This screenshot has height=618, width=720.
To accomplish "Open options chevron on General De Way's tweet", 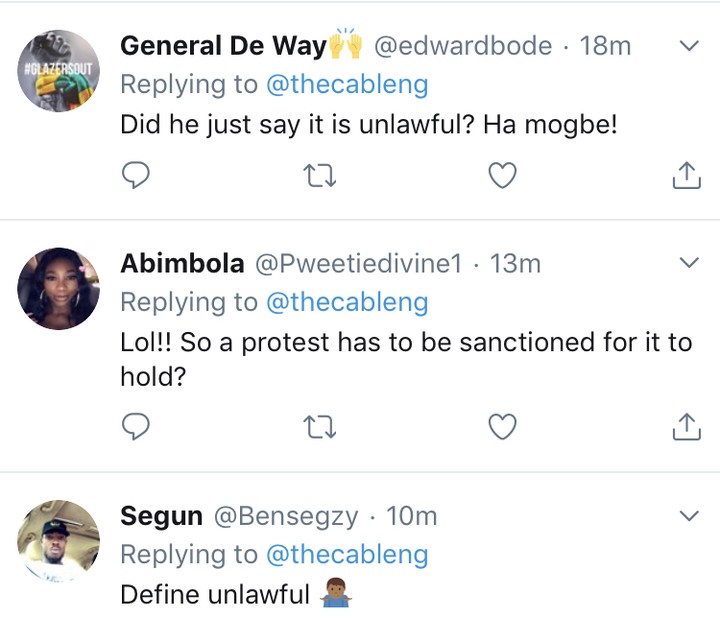I will point(689,46).
